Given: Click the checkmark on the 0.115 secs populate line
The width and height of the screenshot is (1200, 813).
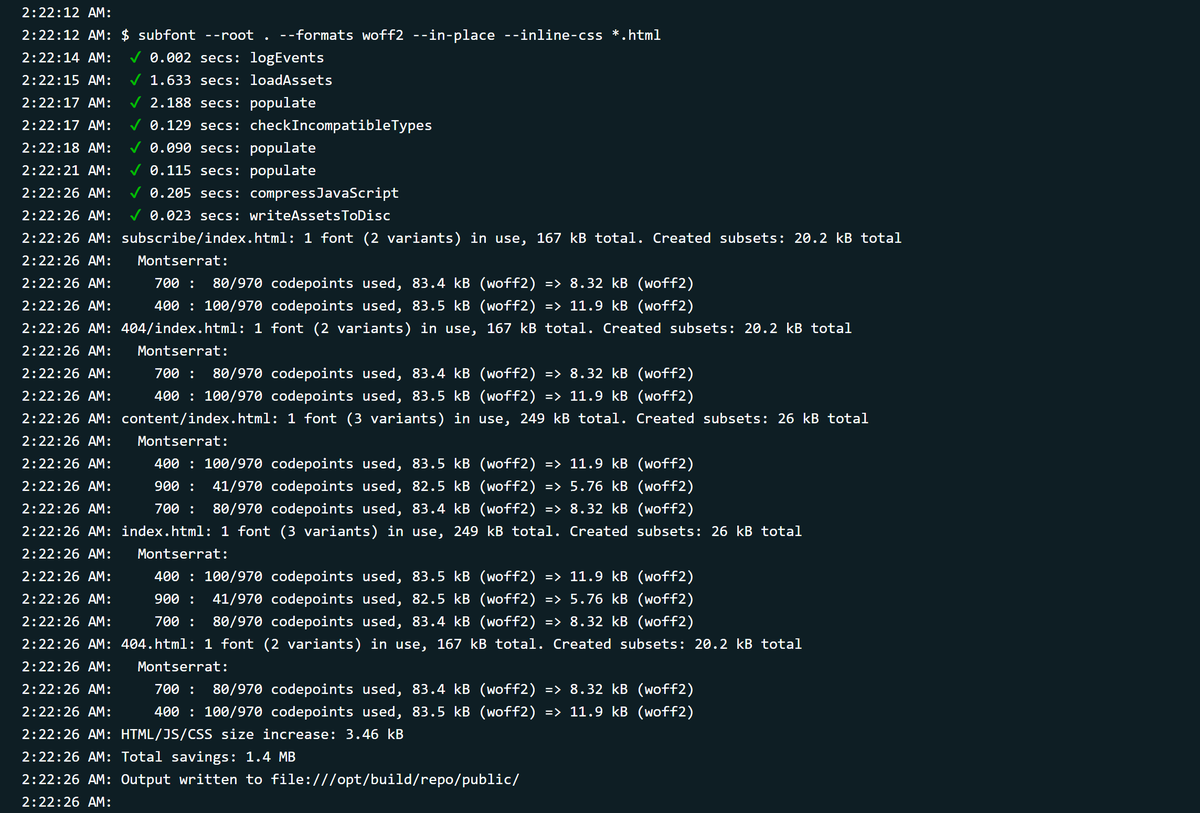Looking at the screenshot, I should pyautogui.click(x=135, y=170).
